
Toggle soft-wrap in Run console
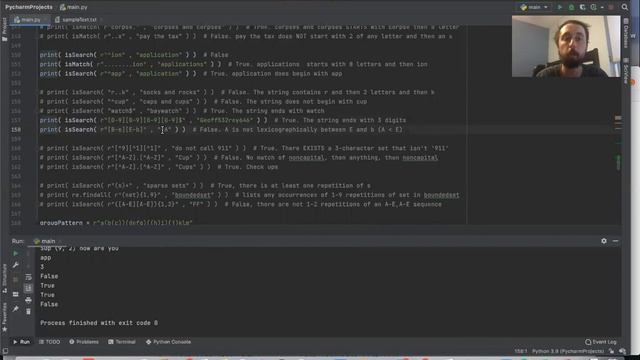28,278
